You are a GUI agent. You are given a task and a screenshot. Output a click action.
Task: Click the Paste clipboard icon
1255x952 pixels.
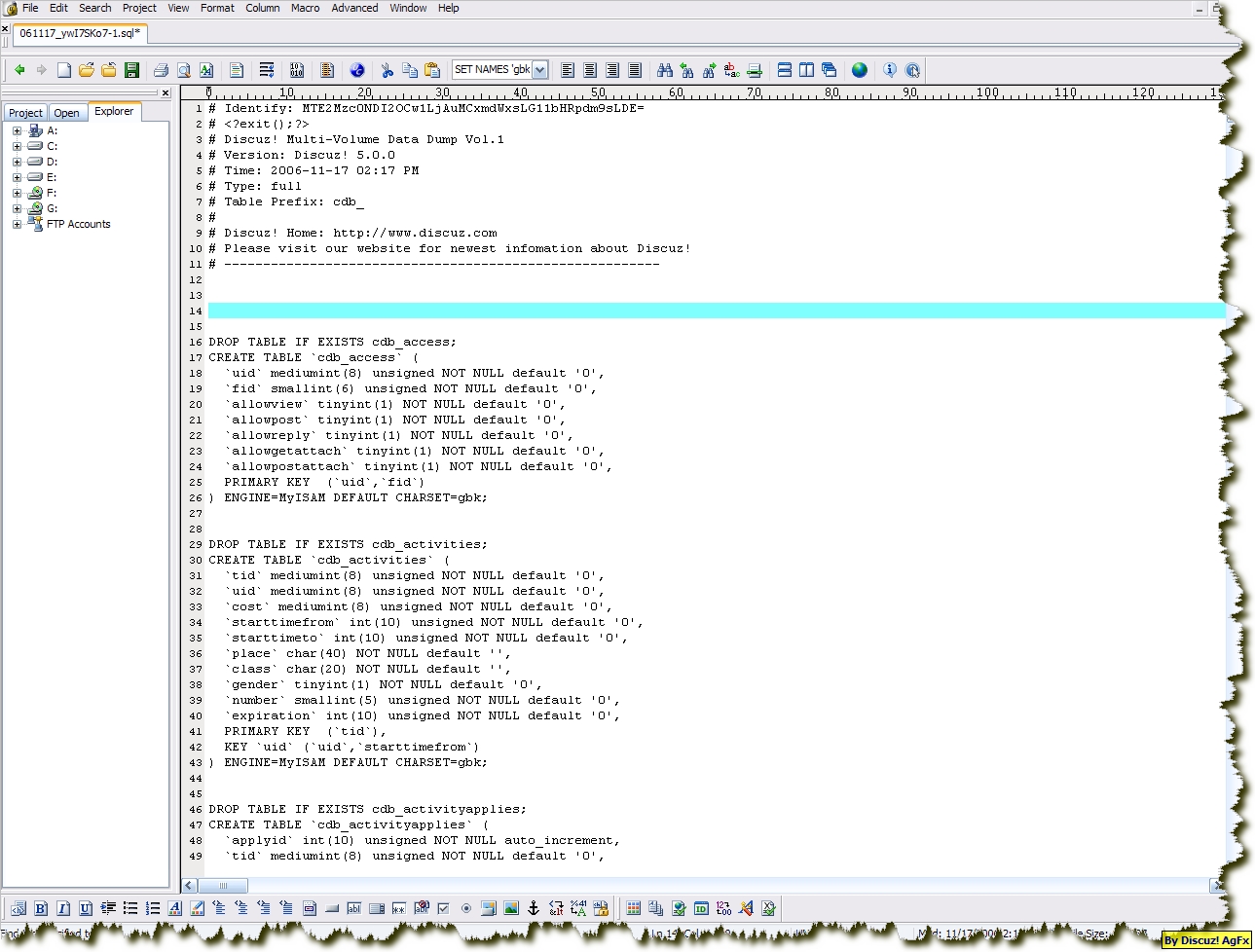[x=432, y=70]
